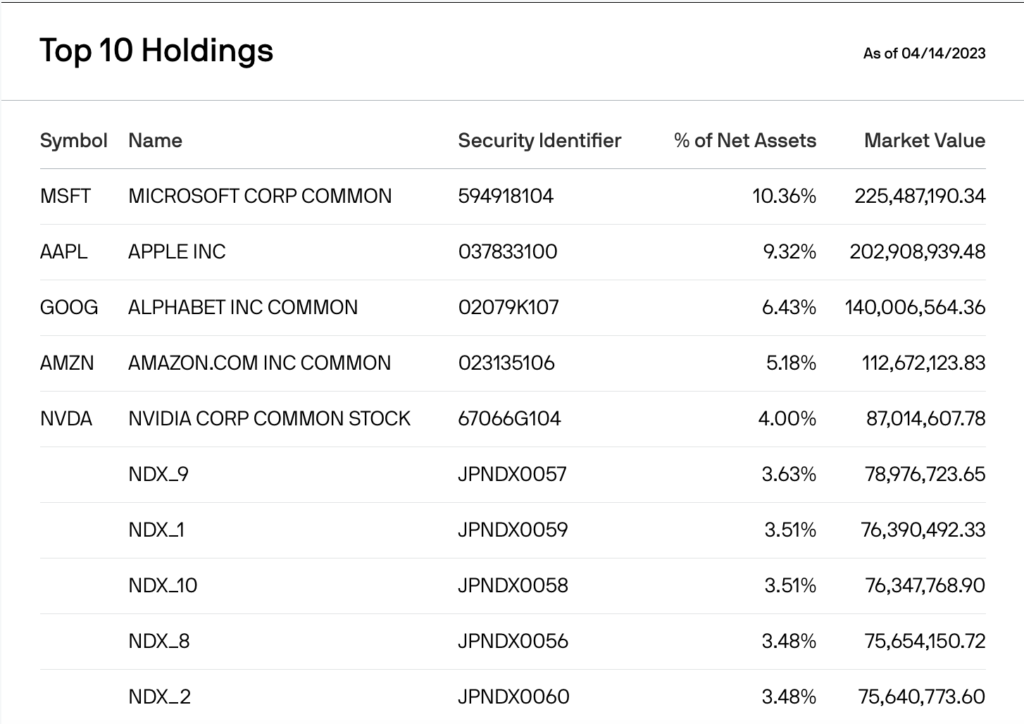Click the Top 10 Holdings heading

click(156, 51)
